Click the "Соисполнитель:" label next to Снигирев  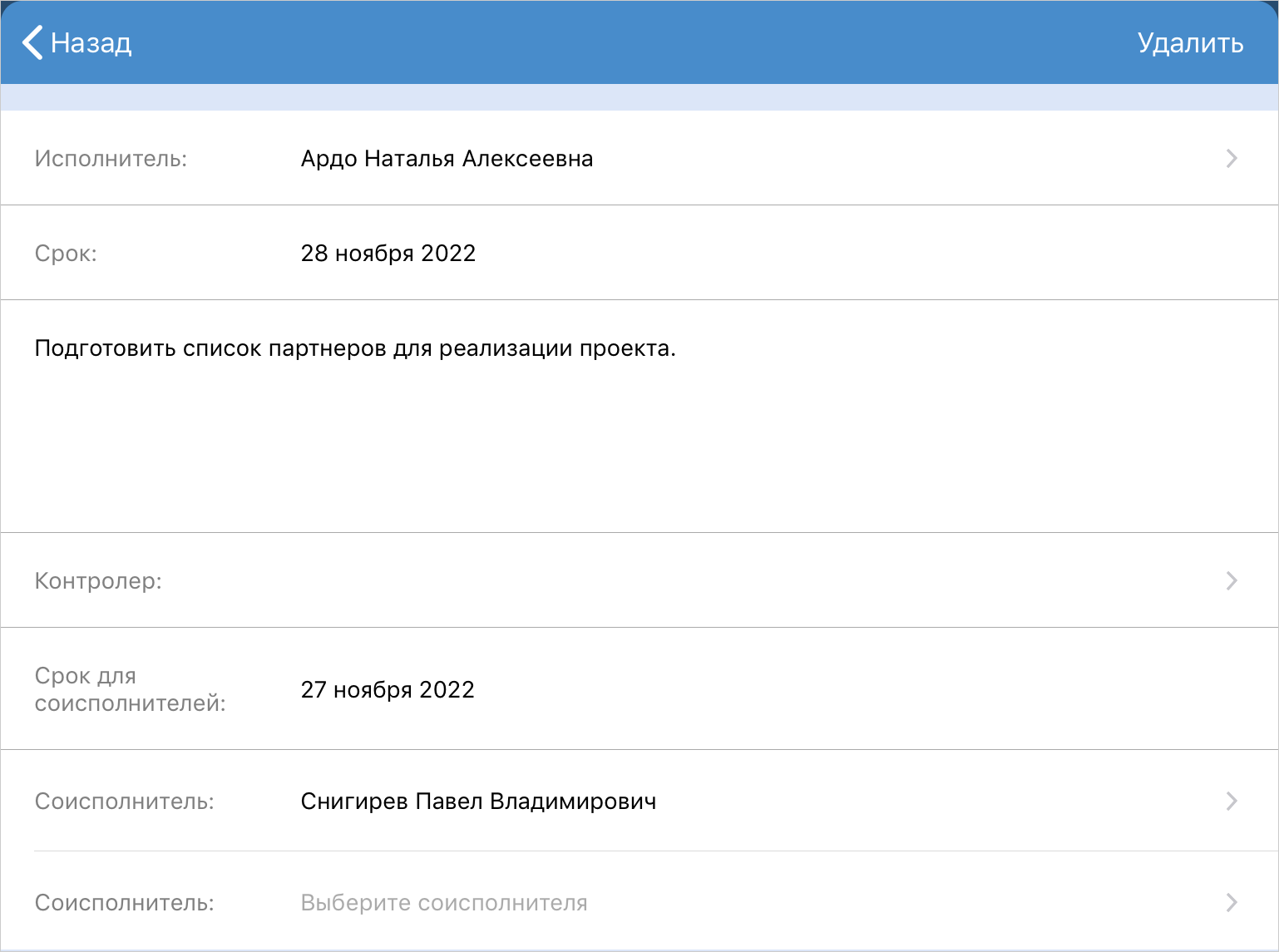(124, 801)
